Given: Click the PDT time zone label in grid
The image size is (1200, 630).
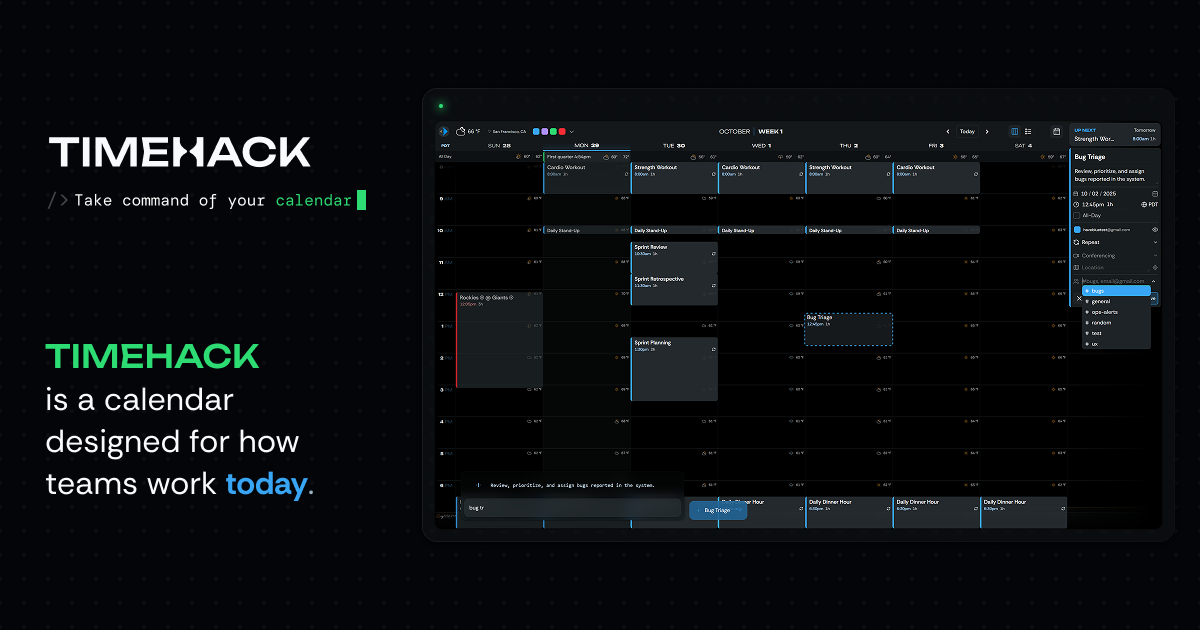Looking at the screenshot, I should click(x=445, y=146).
